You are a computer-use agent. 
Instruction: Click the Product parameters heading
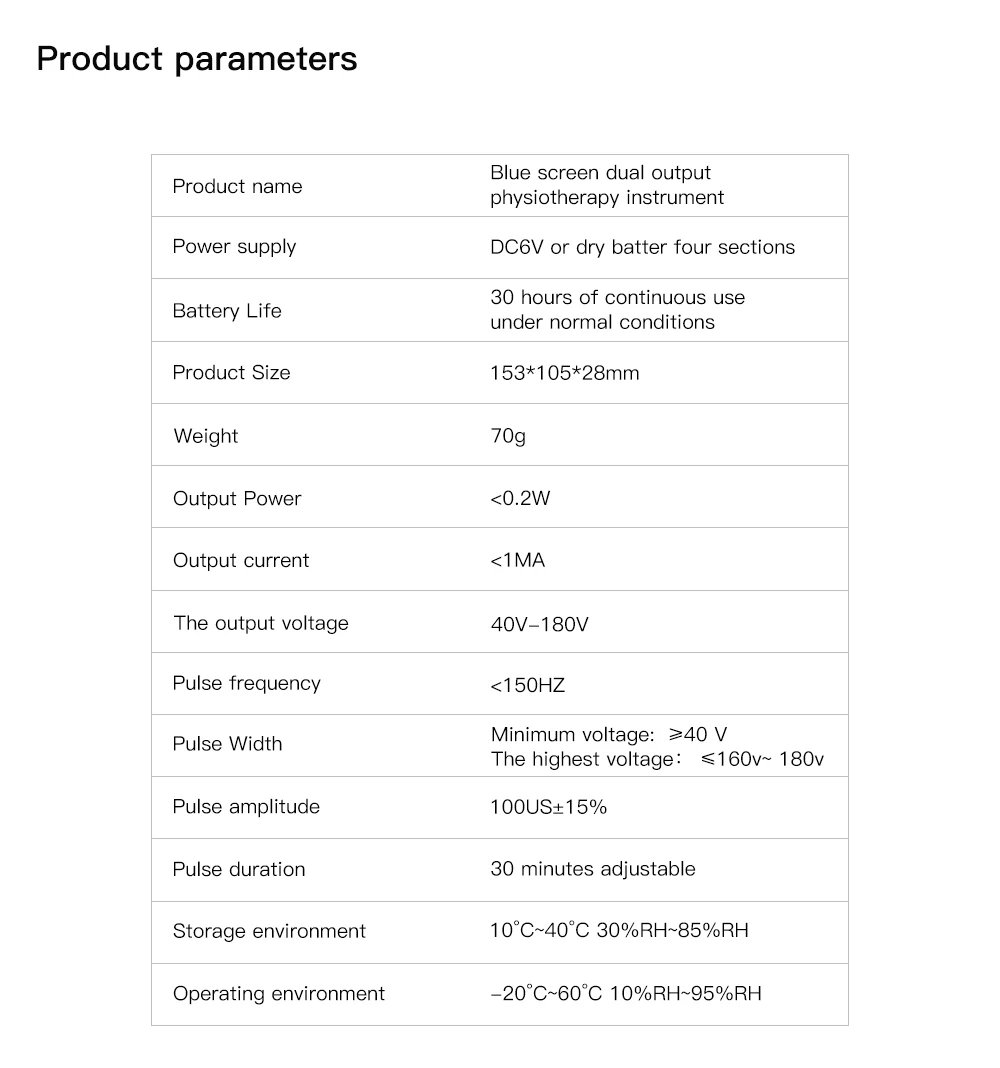196,59
